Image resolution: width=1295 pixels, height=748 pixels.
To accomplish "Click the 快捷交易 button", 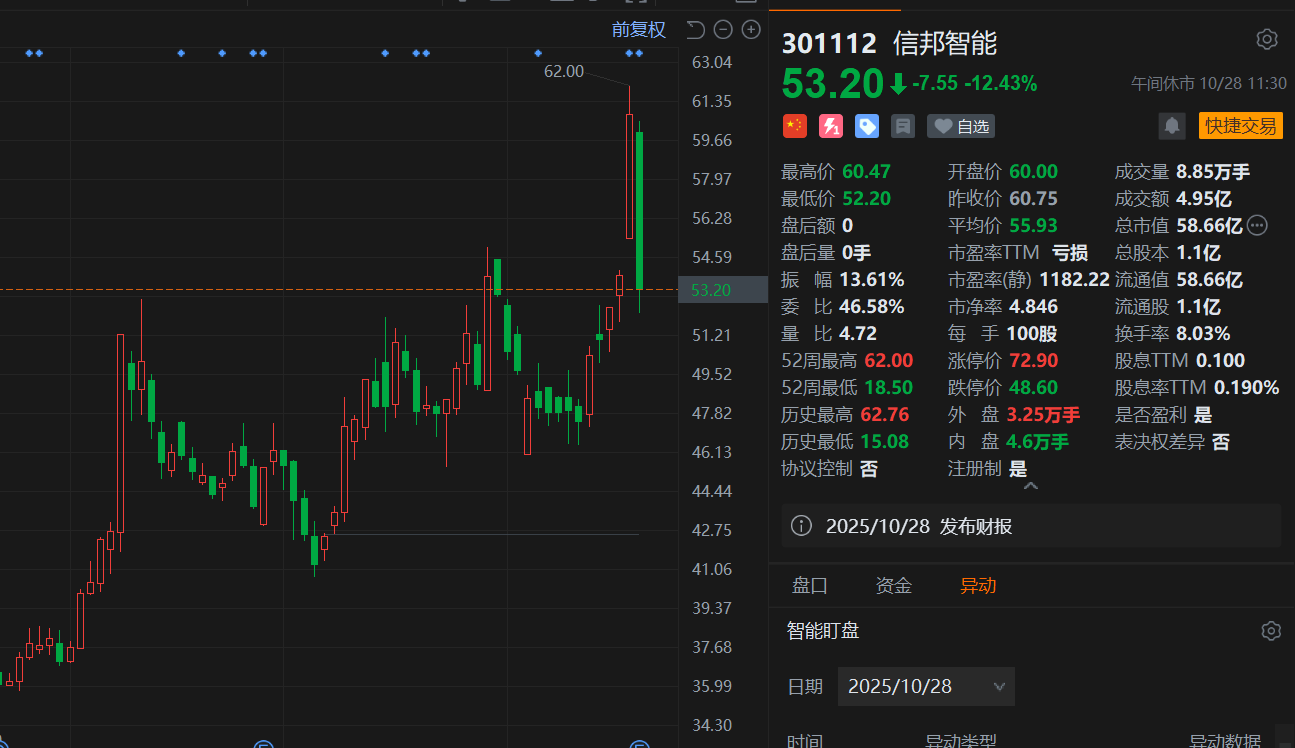I will point(1240,126).
